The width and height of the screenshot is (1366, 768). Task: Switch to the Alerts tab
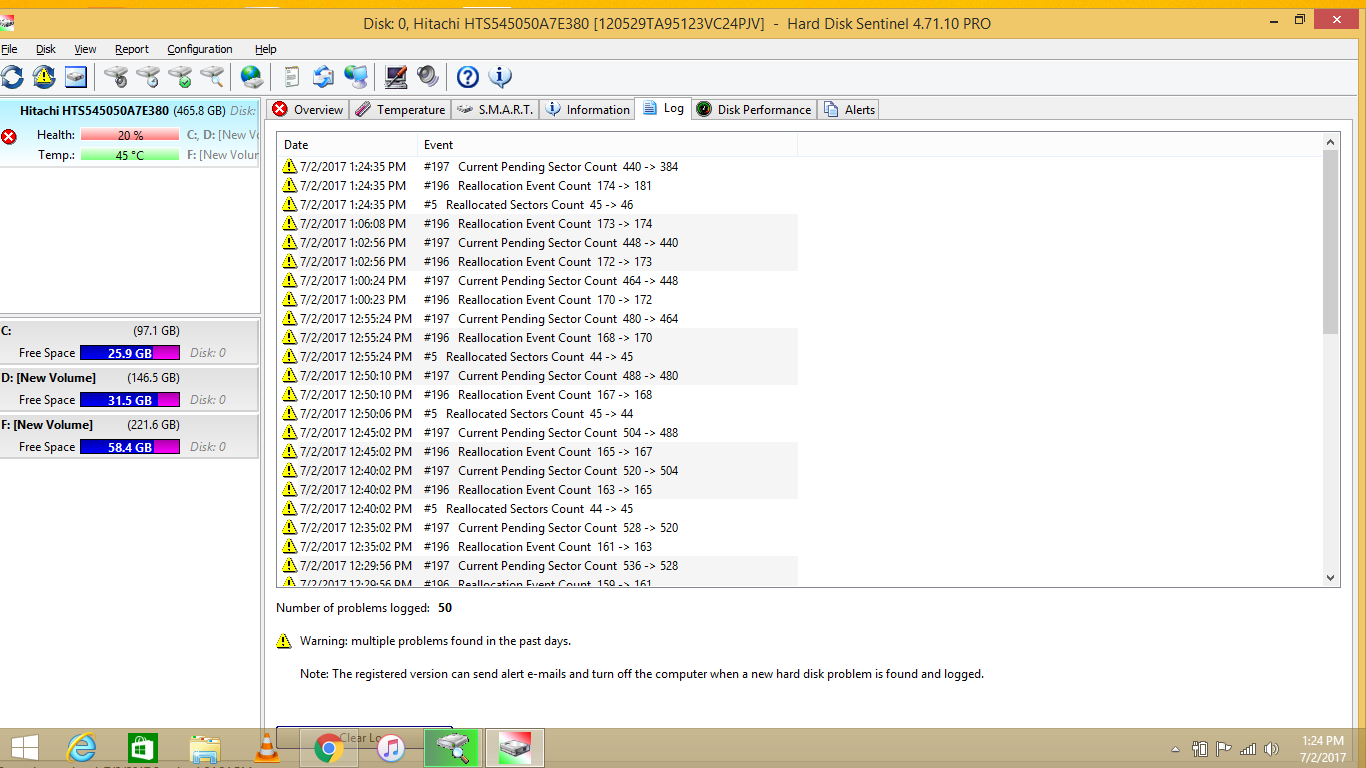[849, 110]
